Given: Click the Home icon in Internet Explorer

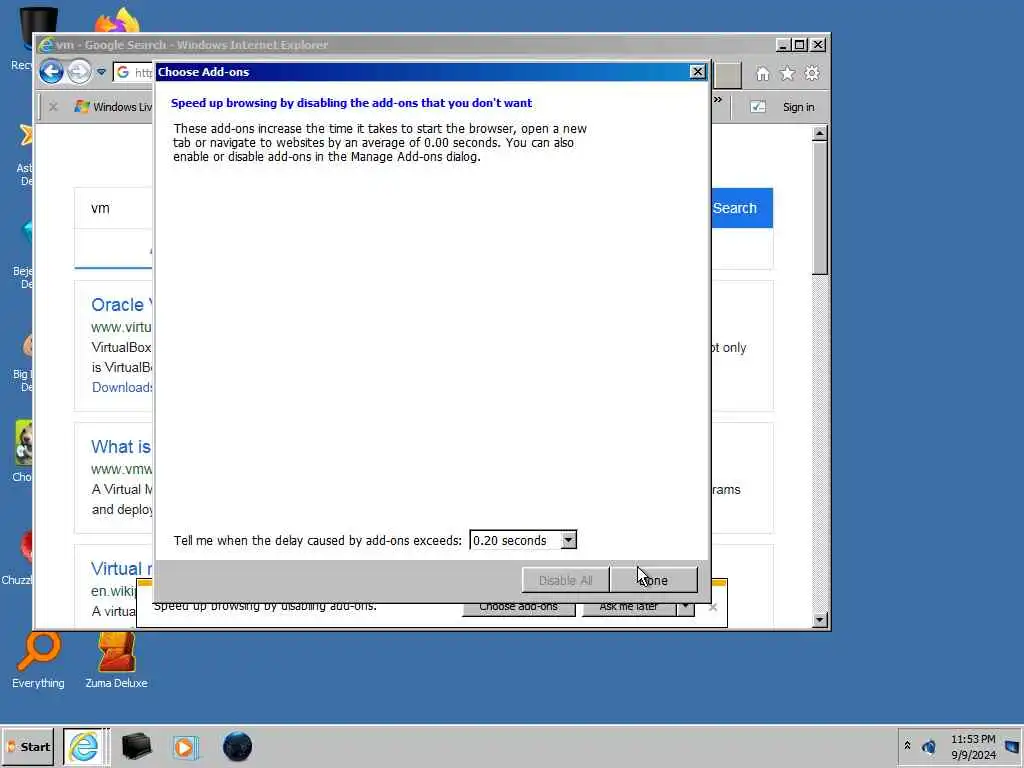Looking at the screenshot, I should (762, 74).
